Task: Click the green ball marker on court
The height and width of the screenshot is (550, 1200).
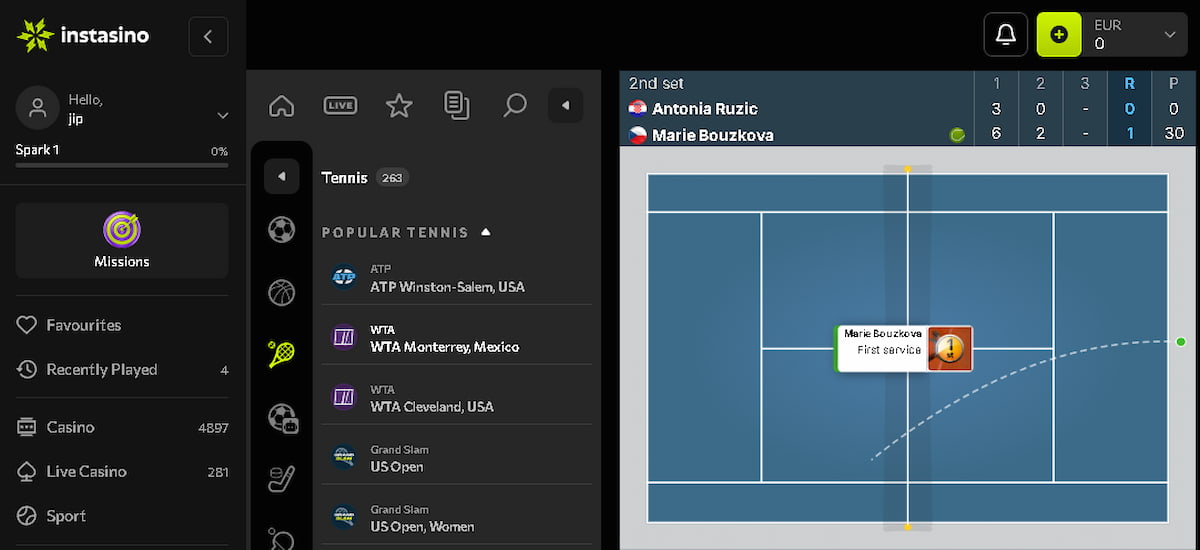Action: coord(1181,342)
